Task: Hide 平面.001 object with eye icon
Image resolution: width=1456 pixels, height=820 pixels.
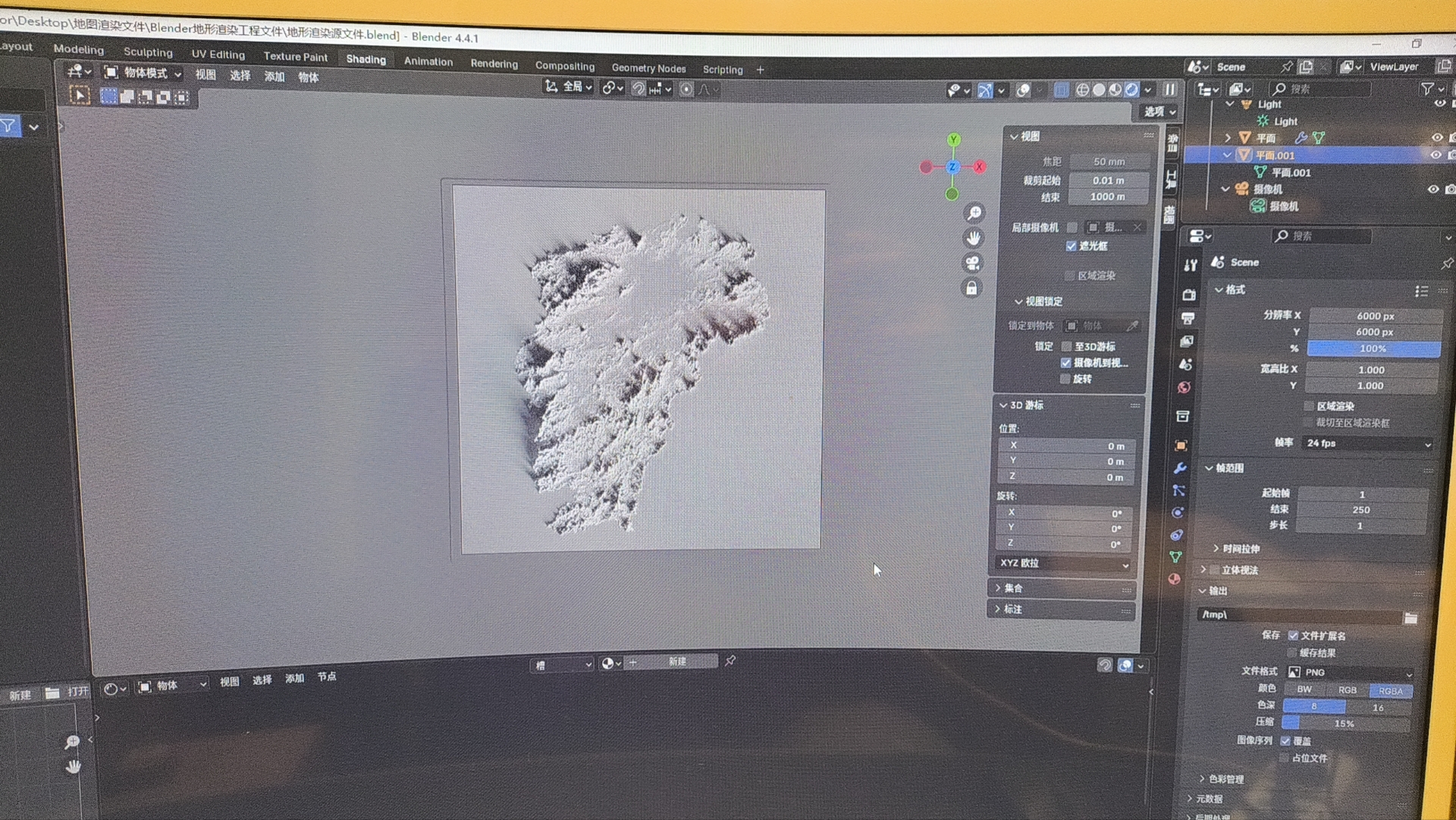Action: 1436,155
